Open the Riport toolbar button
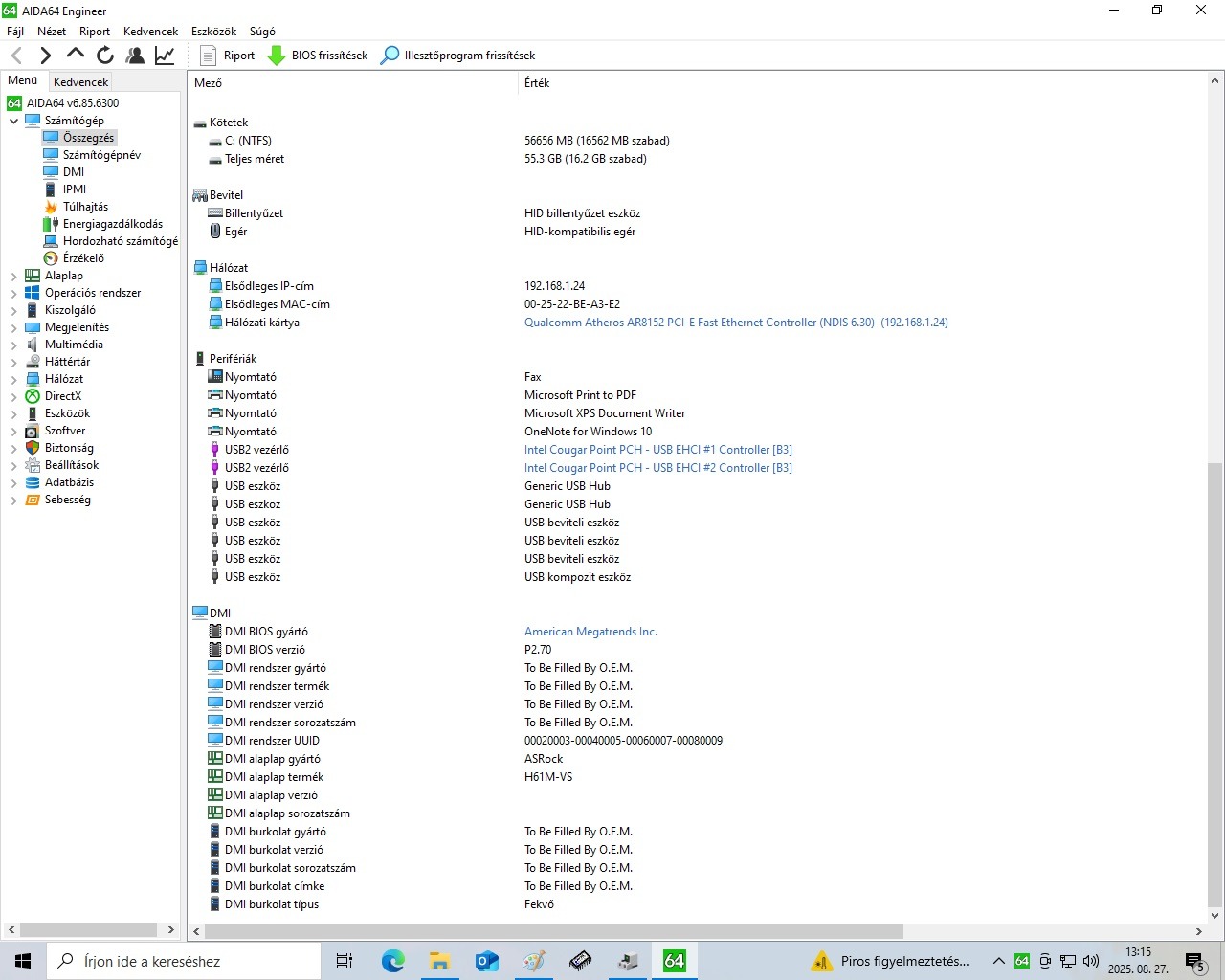1225x980 pixels. click(x=228, y=56)
